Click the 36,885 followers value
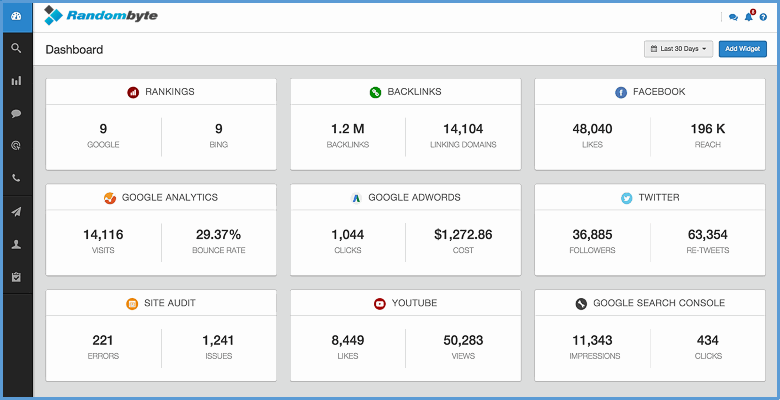This screenshot has height=400, width=780. pos(592,234)
